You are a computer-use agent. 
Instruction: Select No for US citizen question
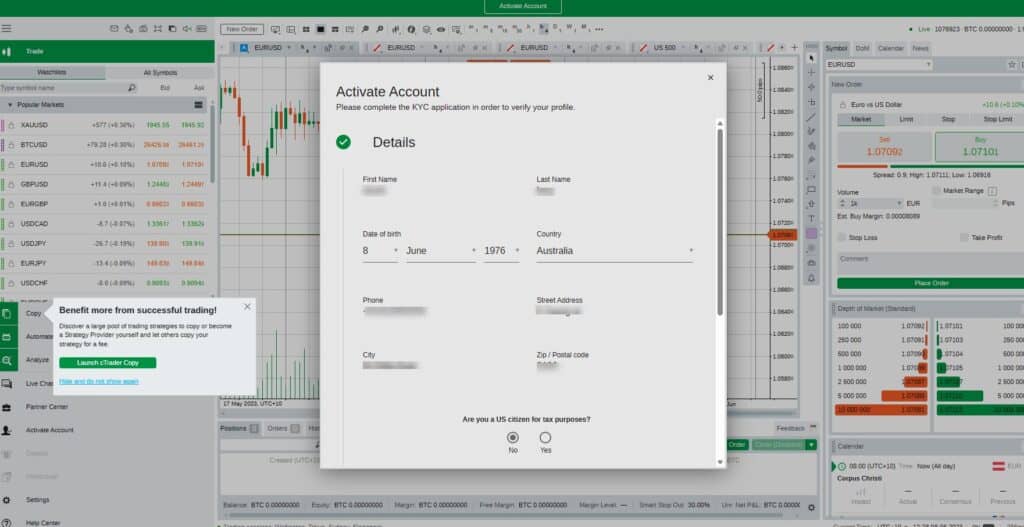[x=513, y=438]
